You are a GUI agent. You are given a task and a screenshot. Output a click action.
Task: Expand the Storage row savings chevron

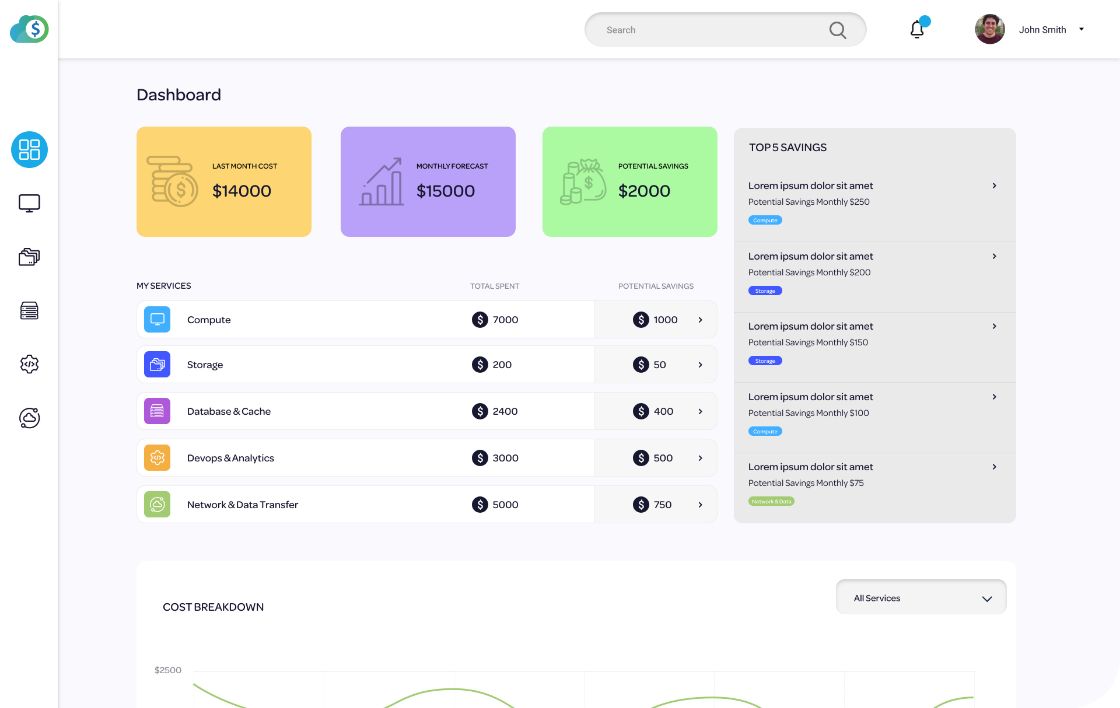tap(700, 364)
